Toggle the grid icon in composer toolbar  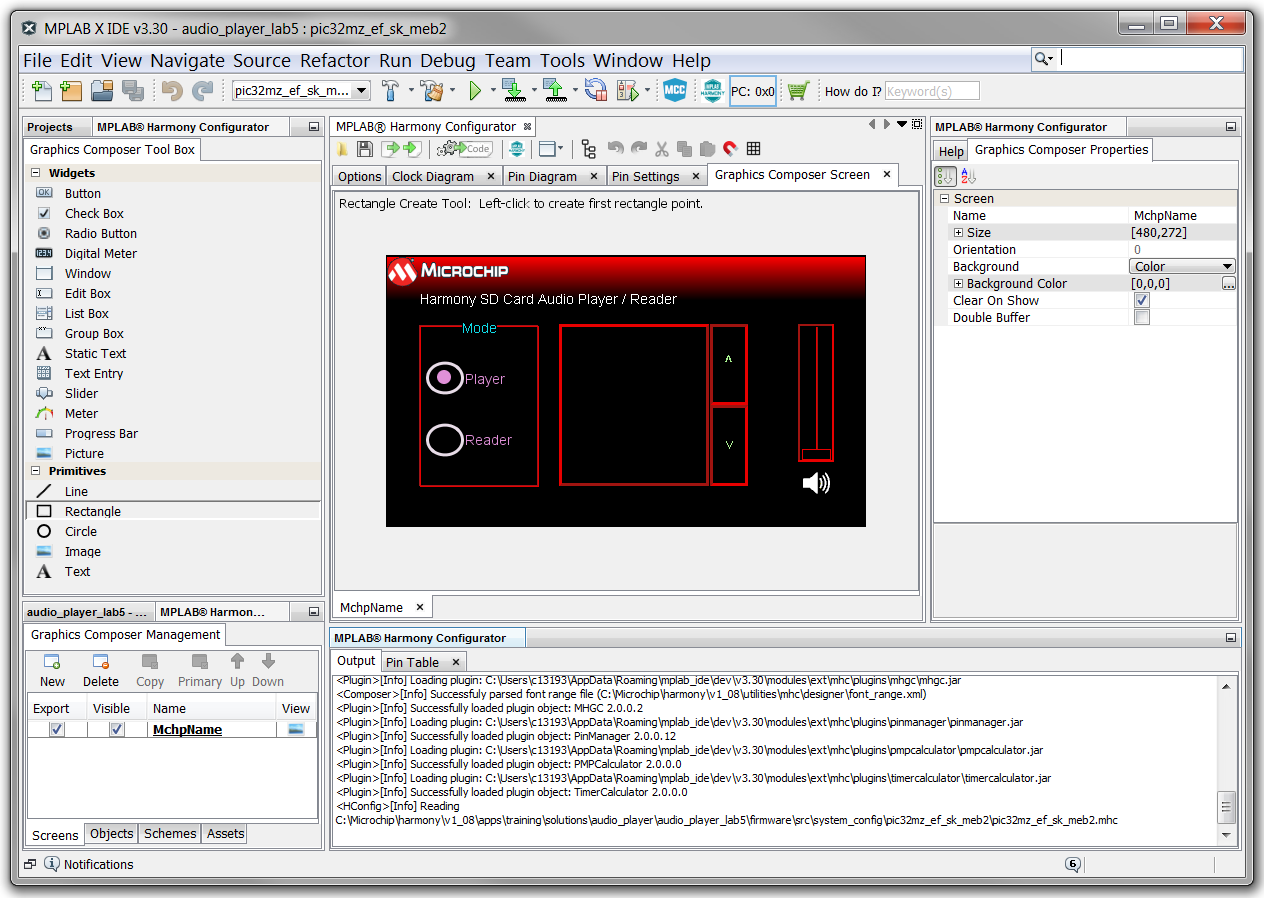754,149
